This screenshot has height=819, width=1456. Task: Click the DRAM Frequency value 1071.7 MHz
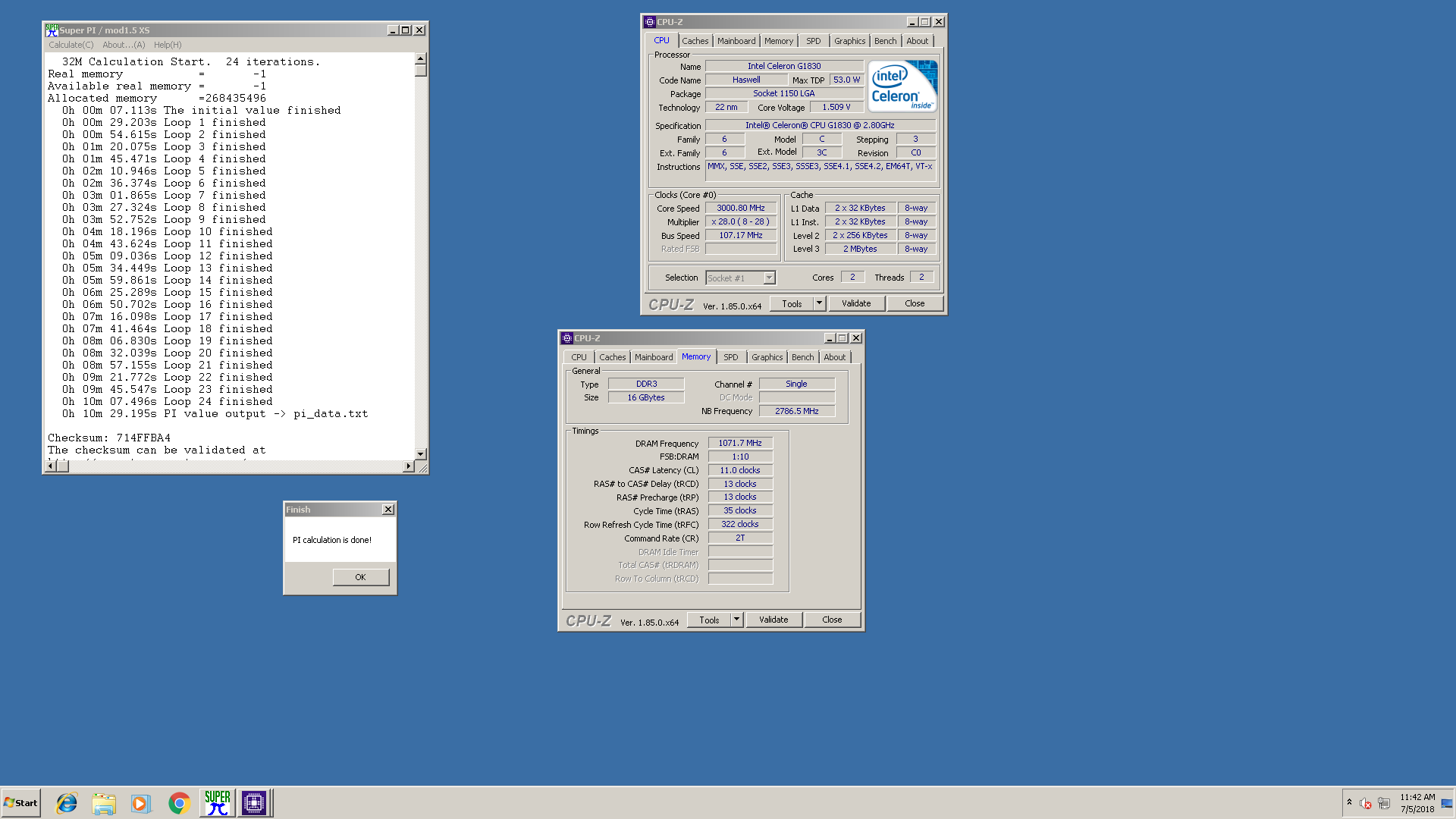point(740,443)
